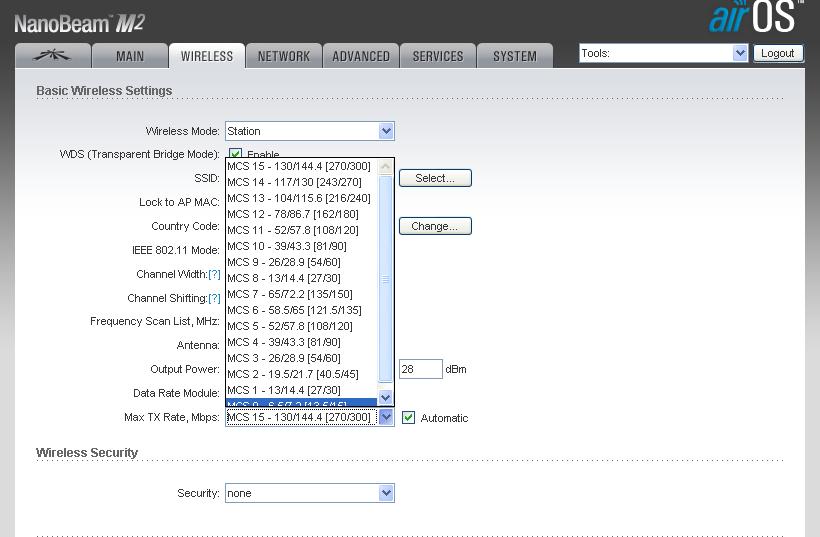Switch to the NETWORK tab
The width and height of the screenshot is (820, 537).
284,56
